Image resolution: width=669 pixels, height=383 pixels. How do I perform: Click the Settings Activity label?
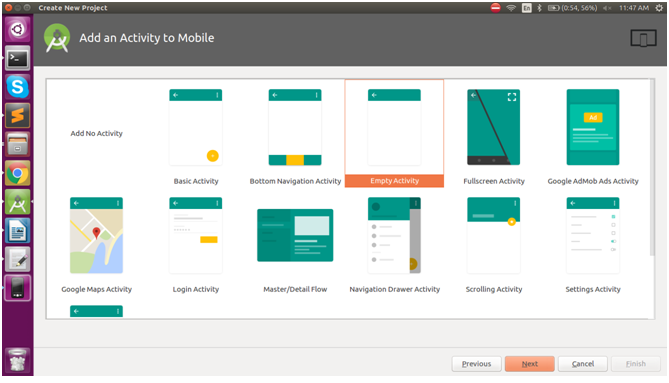(x=593, y=289)
